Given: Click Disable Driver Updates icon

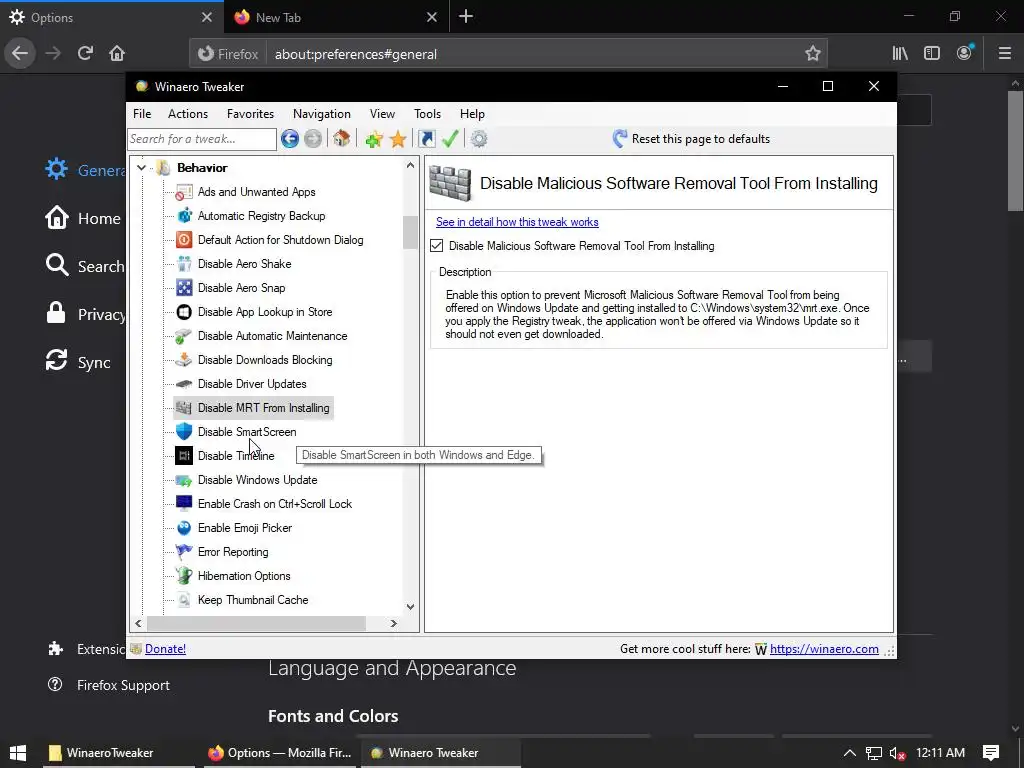Looking at the screenshot, I should (184, 384).
